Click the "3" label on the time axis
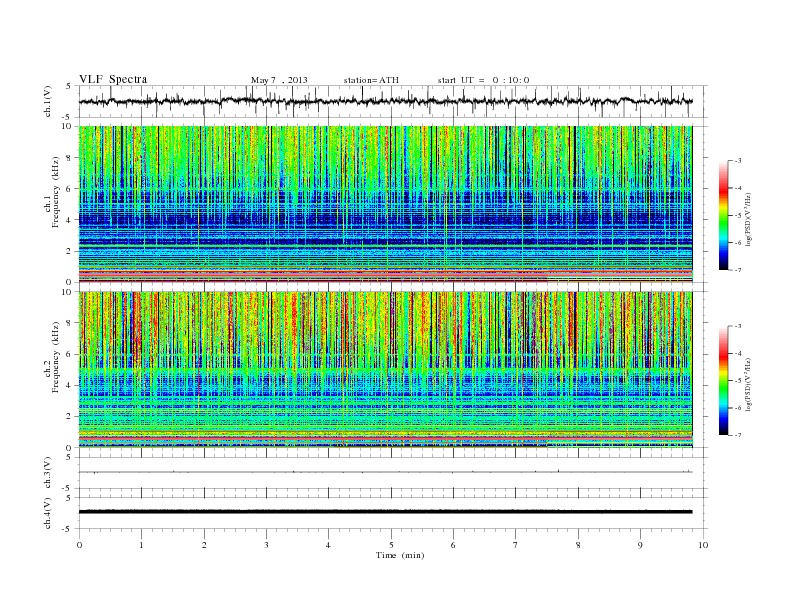 266,545
